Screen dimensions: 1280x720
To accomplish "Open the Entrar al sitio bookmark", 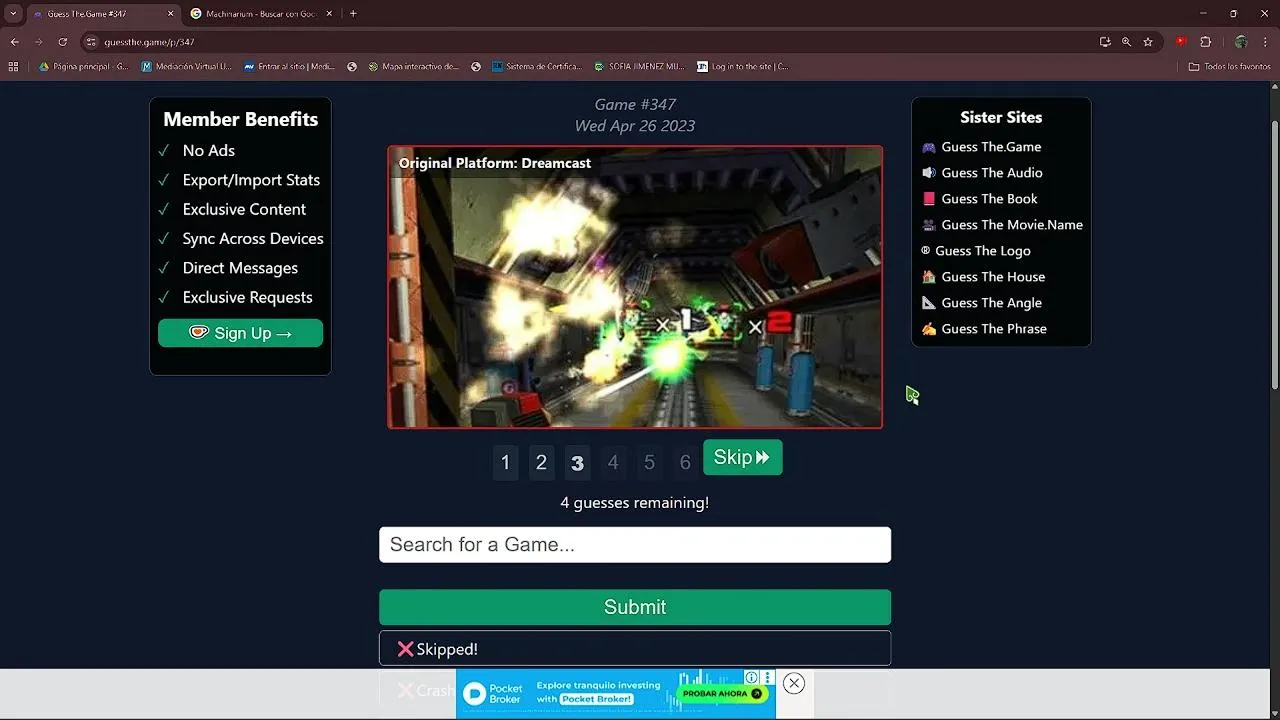I will click(290, 67).
